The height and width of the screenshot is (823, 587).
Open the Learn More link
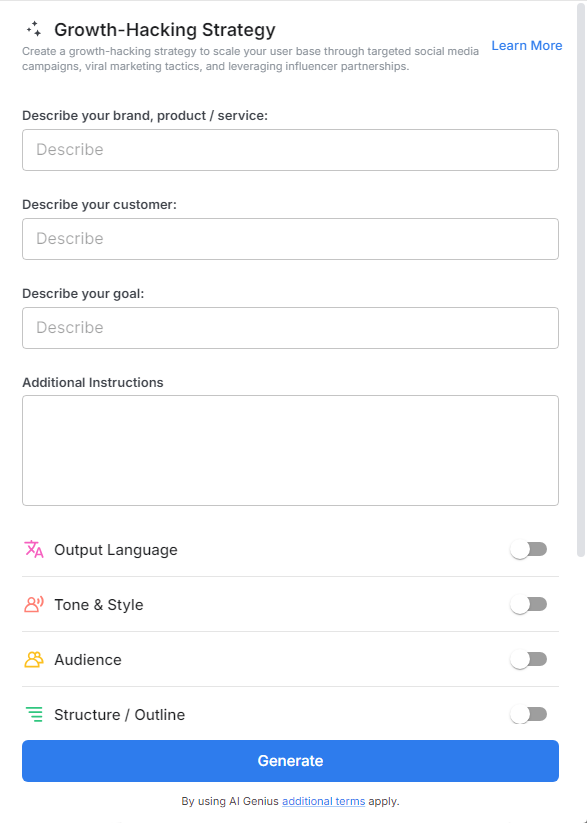[526, 45]
